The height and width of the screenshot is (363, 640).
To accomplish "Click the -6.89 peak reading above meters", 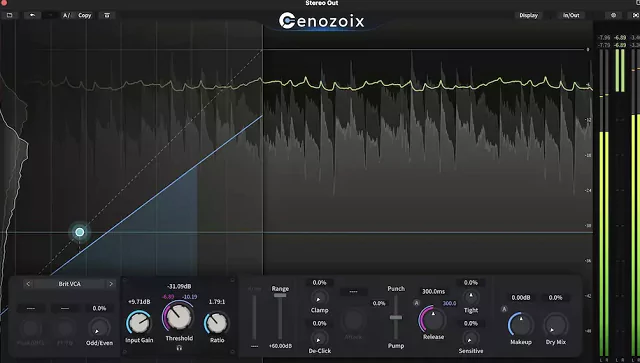I will [620, 38].
